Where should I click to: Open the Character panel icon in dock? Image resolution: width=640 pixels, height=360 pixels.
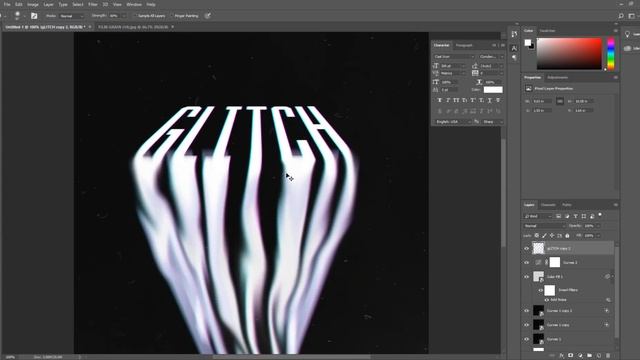pos(514,48)
